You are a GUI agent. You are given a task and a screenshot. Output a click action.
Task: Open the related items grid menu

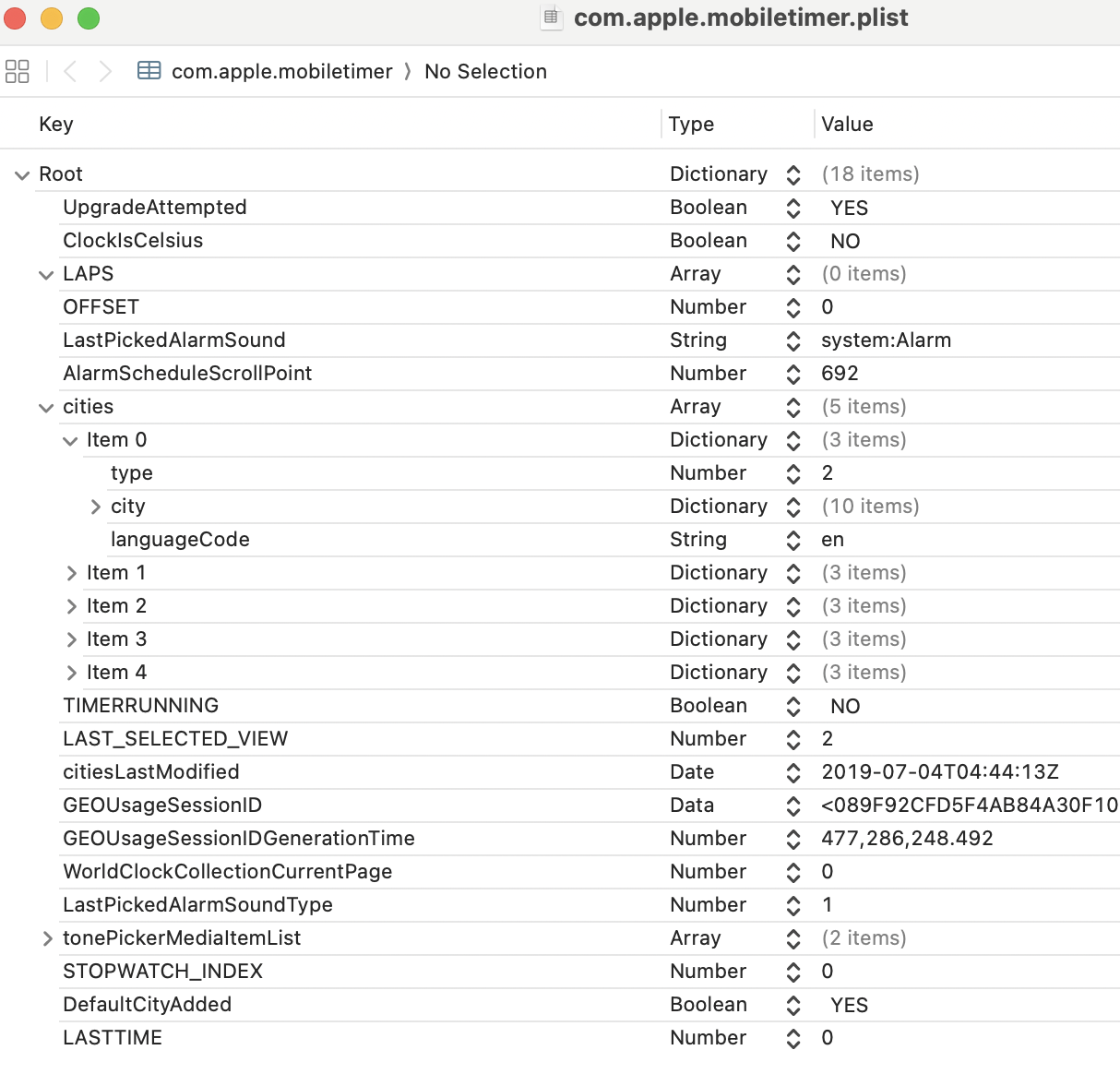[18, 71]
